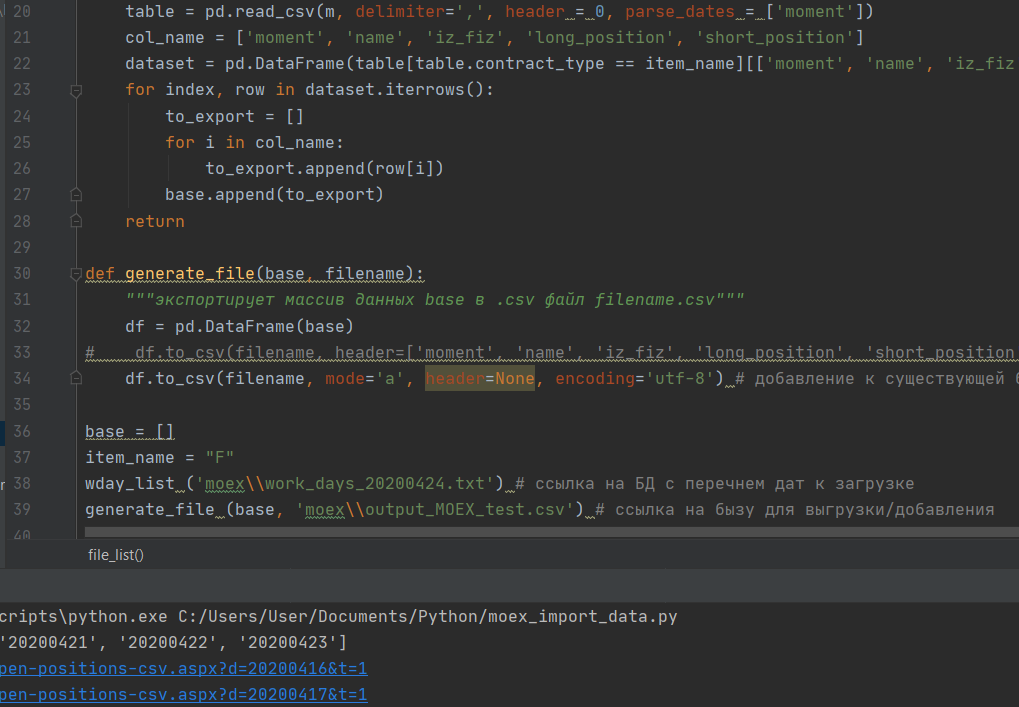Click line number 32 in the gutter
Viewport: 1019px width, 707px height.
(x=22, y=326)
